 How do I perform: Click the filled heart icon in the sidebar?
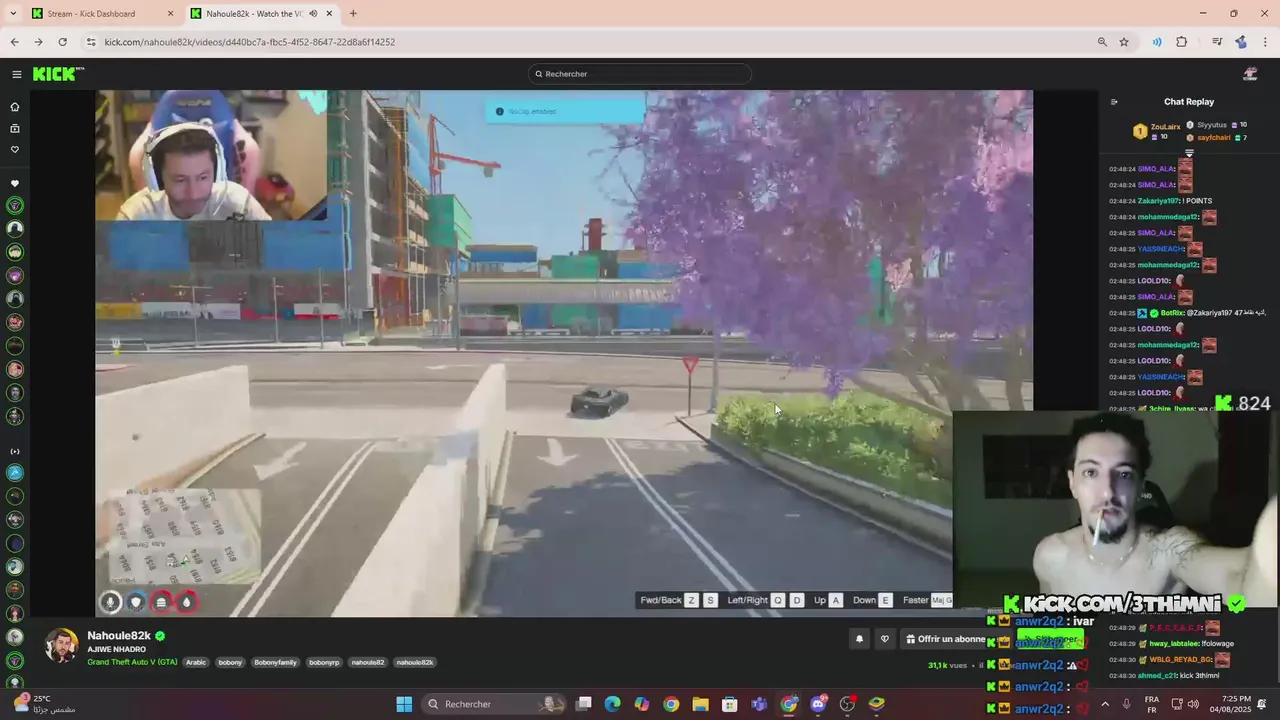(15, 184)
